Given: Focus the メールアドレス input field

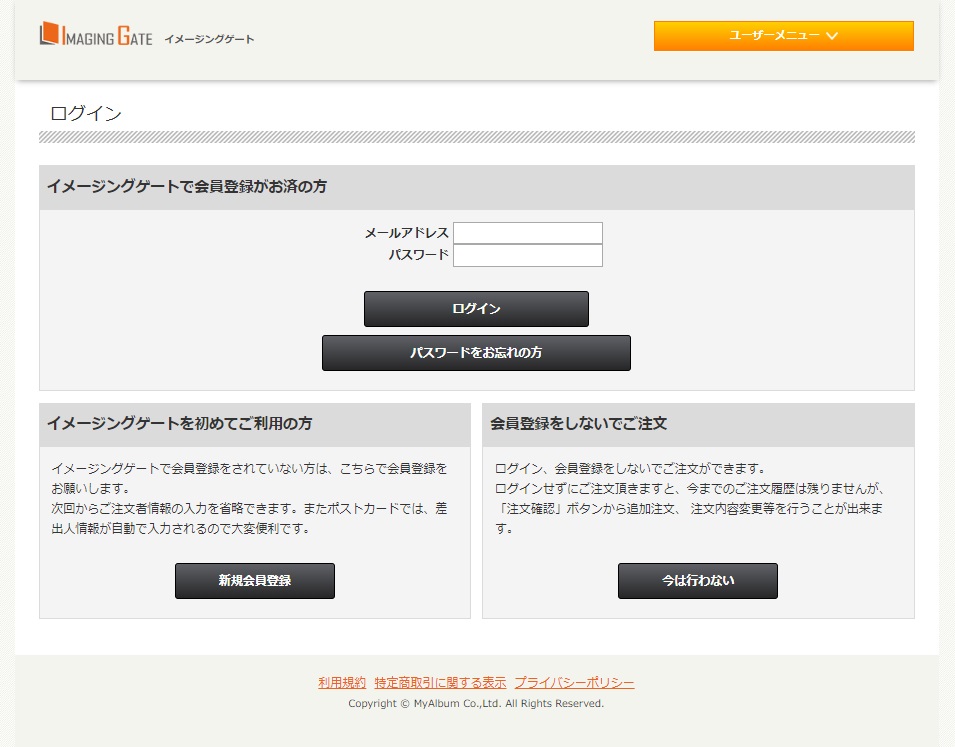Looking at the screenshot, I should (x=527, y=233).
